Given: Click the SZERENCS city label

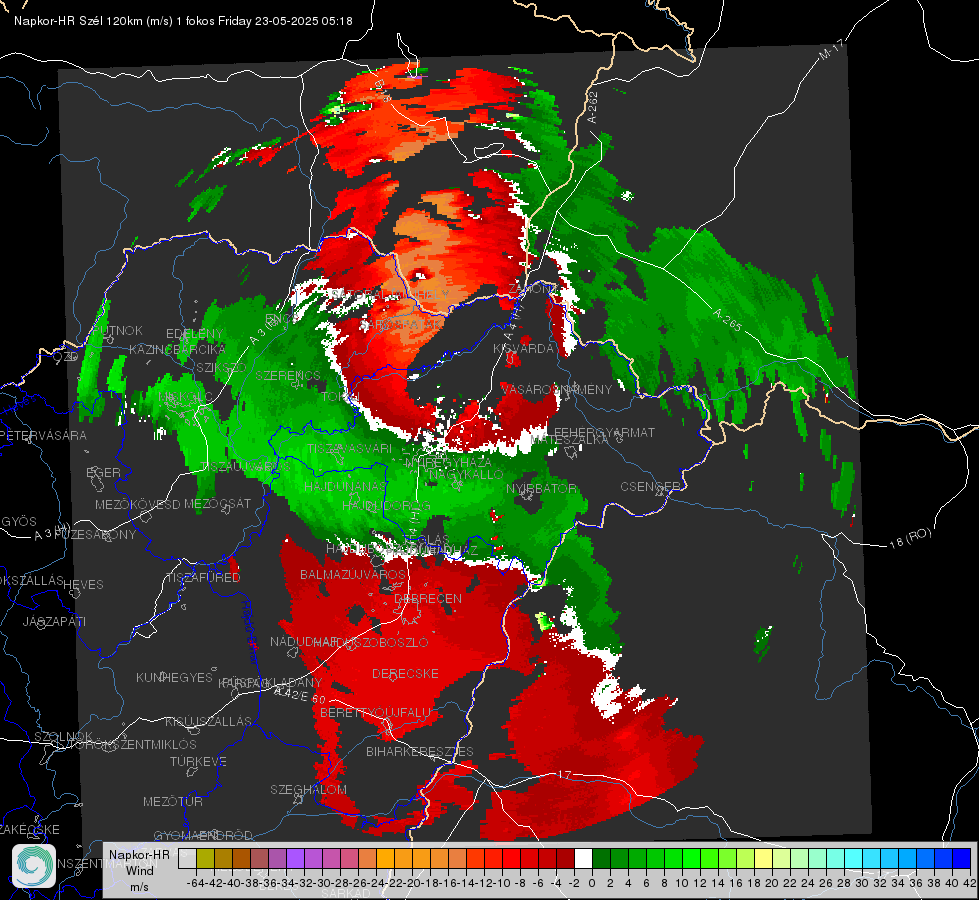Looking at the screenshot, I should pyautogui.click(x=288, y=375).
